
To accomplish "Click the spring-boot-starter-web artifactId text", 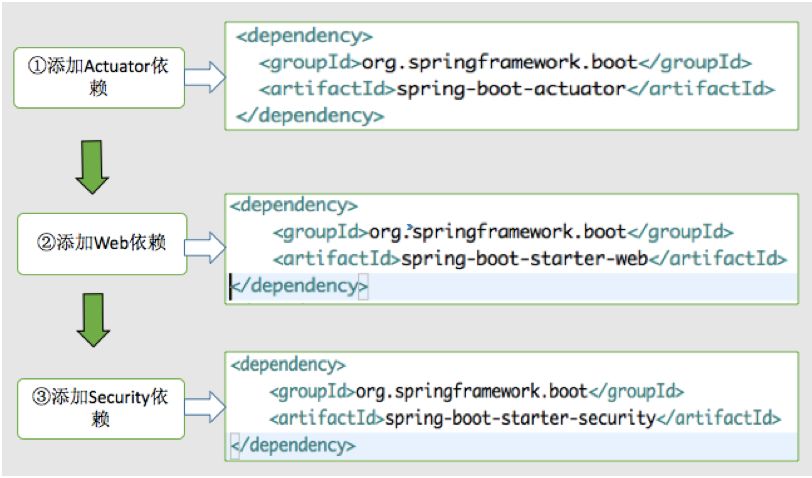I will click(525, 258).
